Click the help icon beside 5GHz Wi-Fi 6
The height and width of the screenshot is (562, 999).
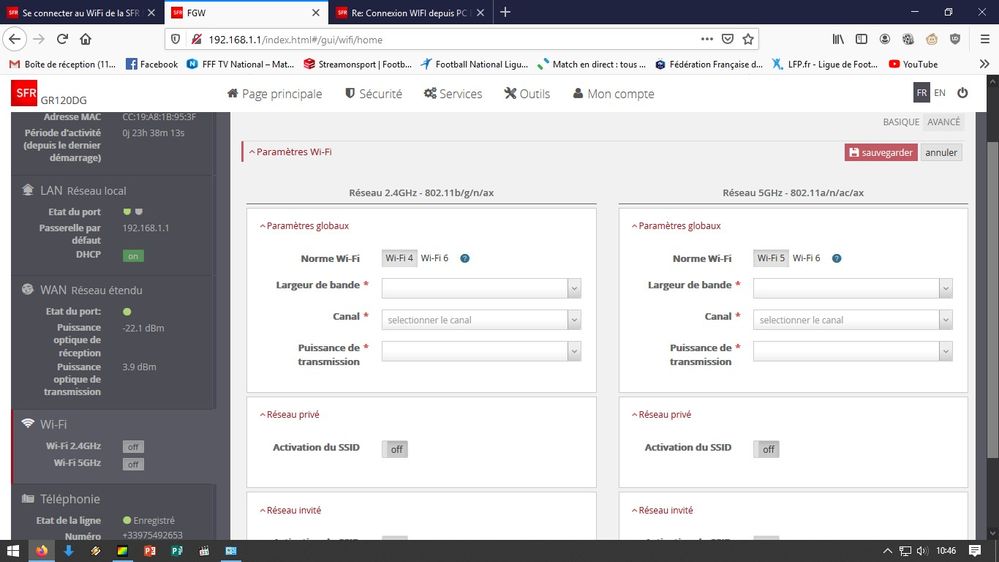tap(837, 258)
